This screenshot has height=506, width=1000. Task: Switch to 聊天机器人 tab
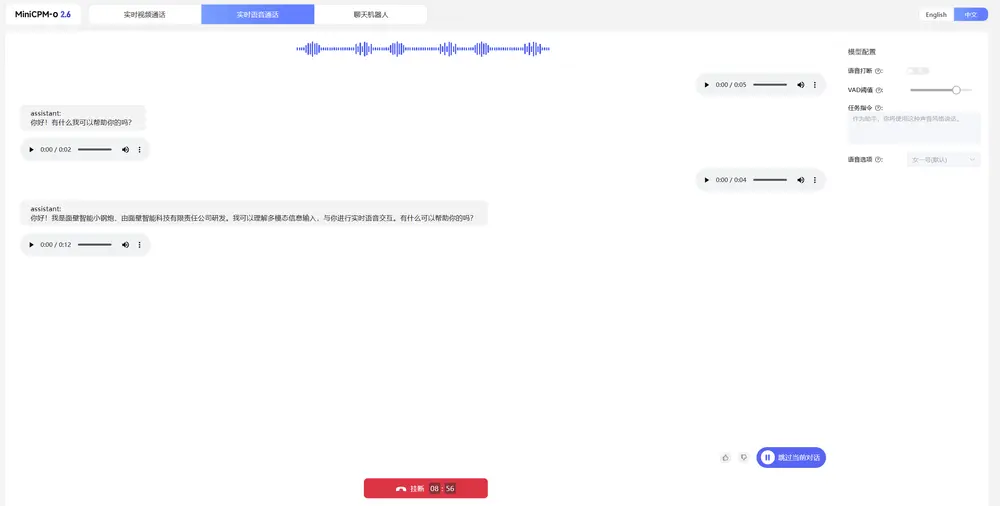371,15
